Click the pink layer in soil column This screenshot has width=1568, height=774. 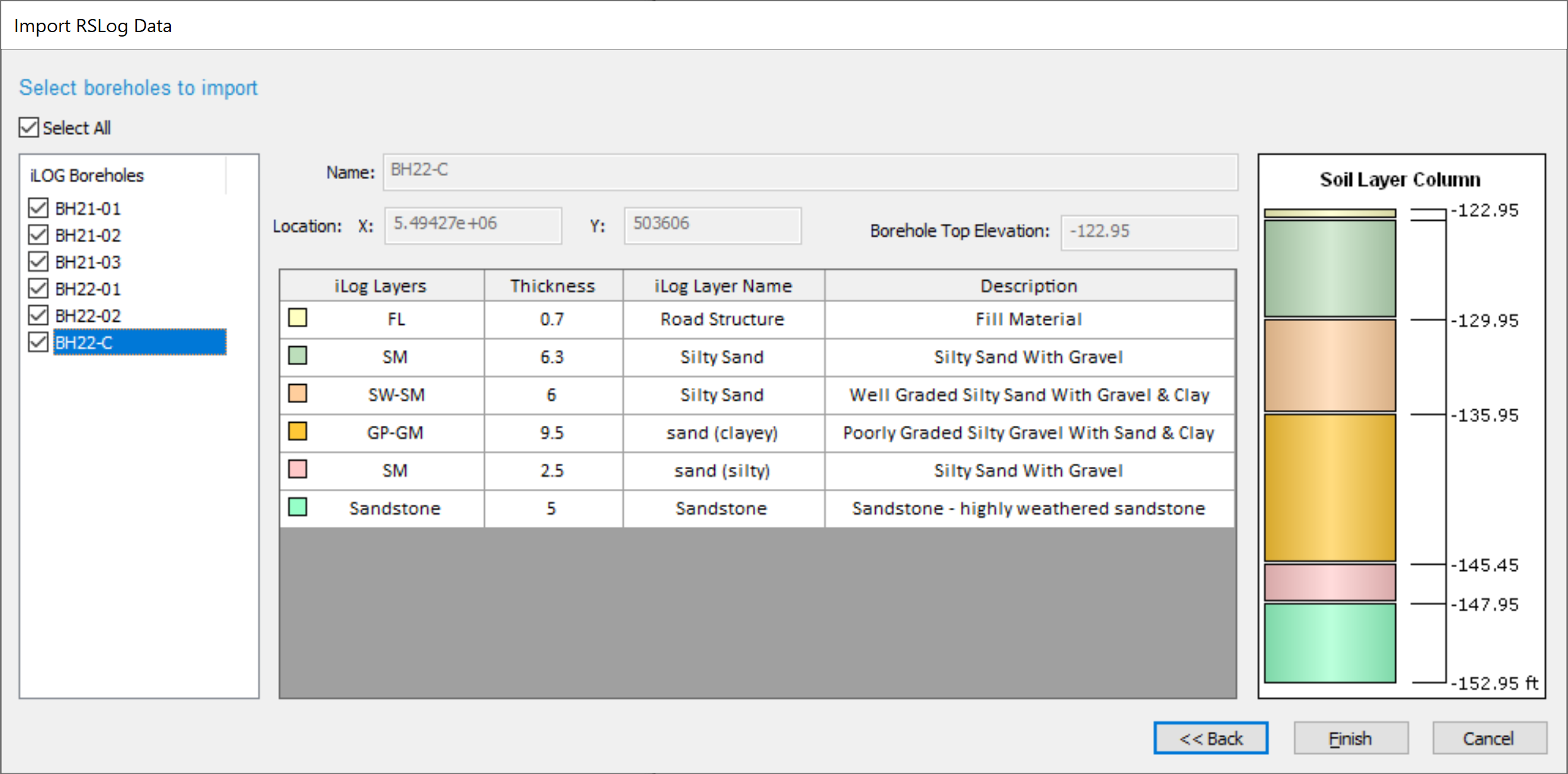(x=1330, y=582)
